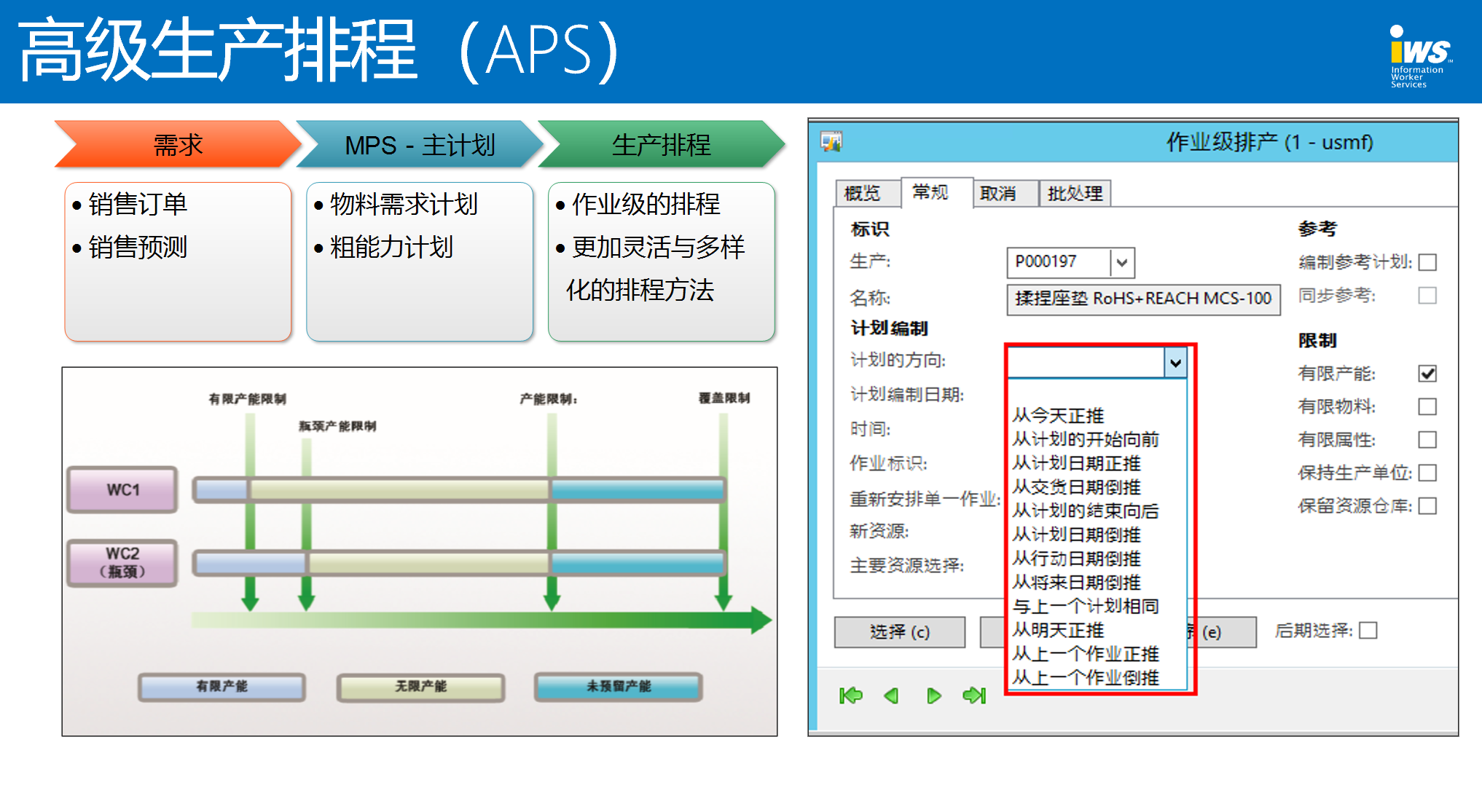Choose 从计划日期倒推 option

(x=1076, y=535)
